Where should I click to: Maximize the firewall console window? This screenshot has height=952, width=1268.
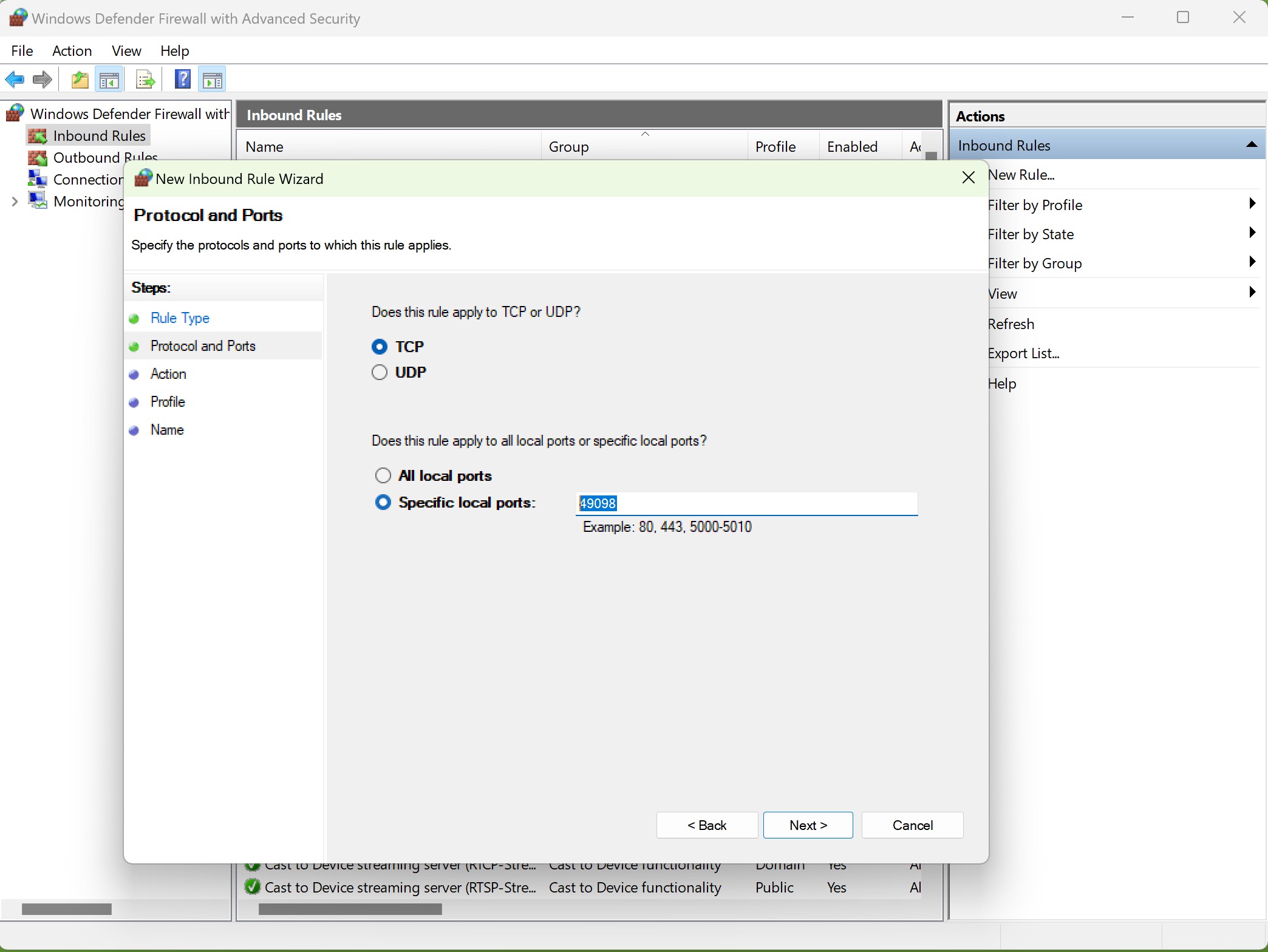(x=1183, y=17)
